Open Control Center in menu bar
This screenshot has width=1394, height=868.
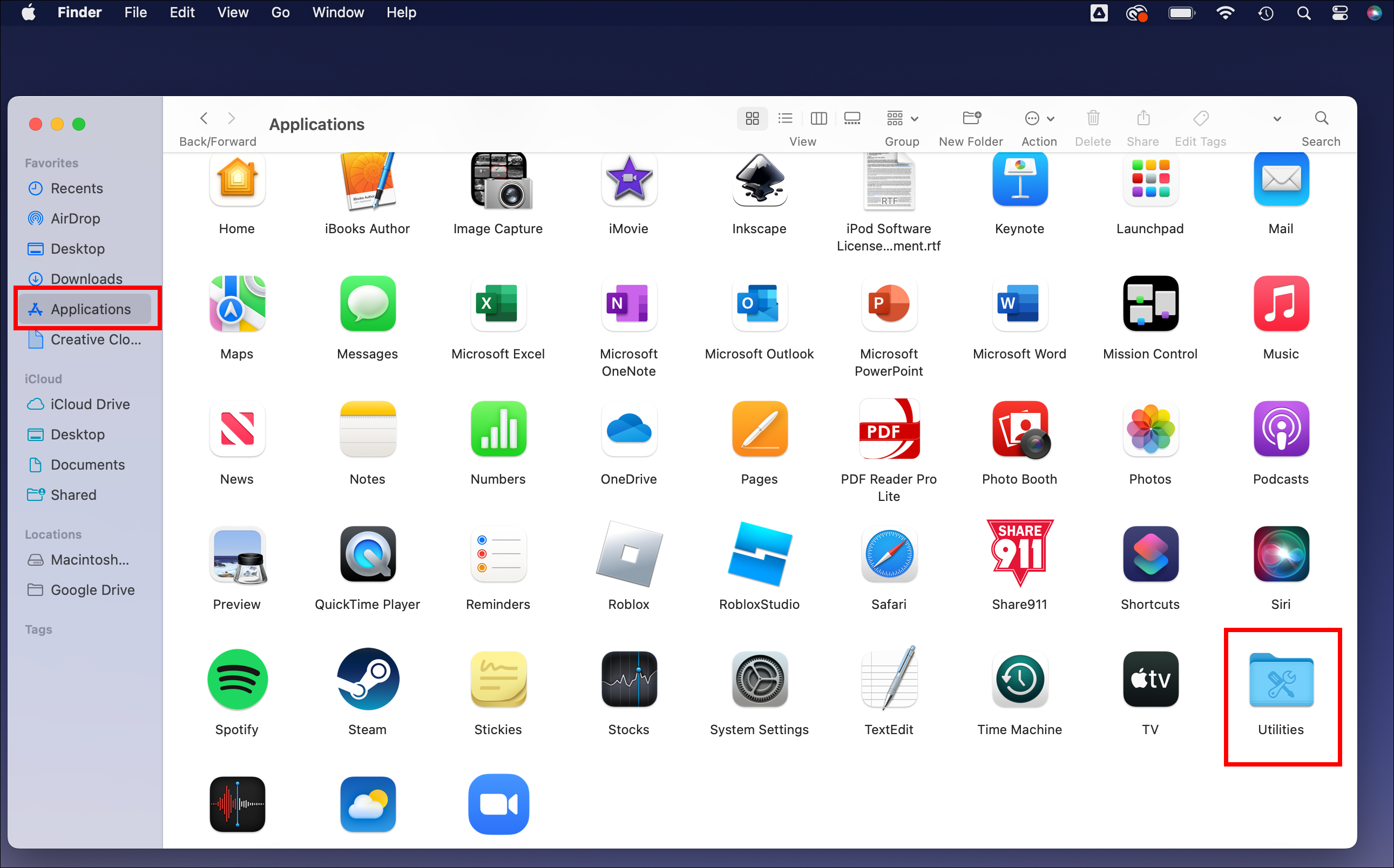[x=1339, y=12]
